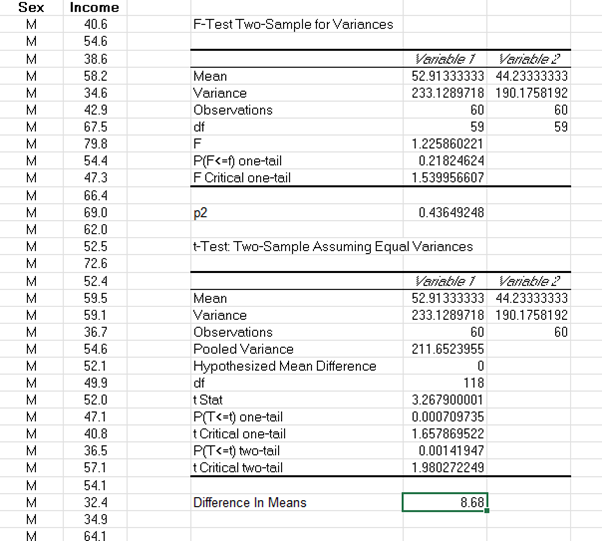This screenshot has width=602, height=541.
Task: Click the Pooled Variance value 211.6523955
Action: click(x=447, y=349)
